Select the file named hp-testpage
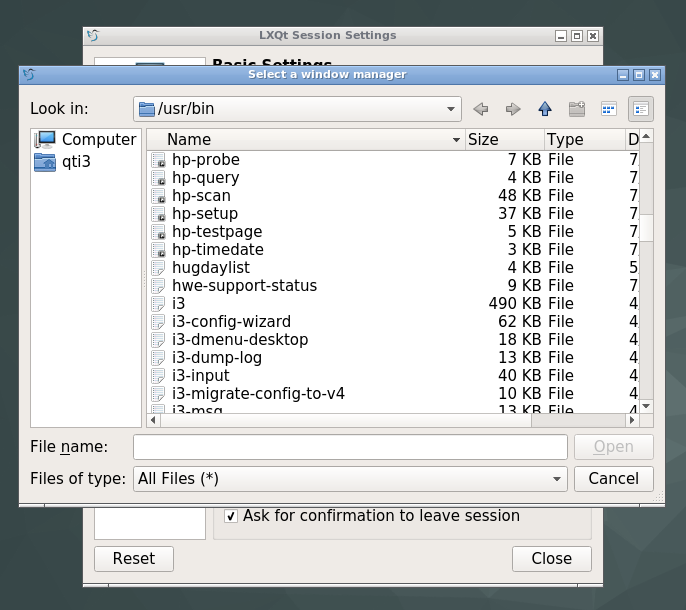 coord(217,231)
